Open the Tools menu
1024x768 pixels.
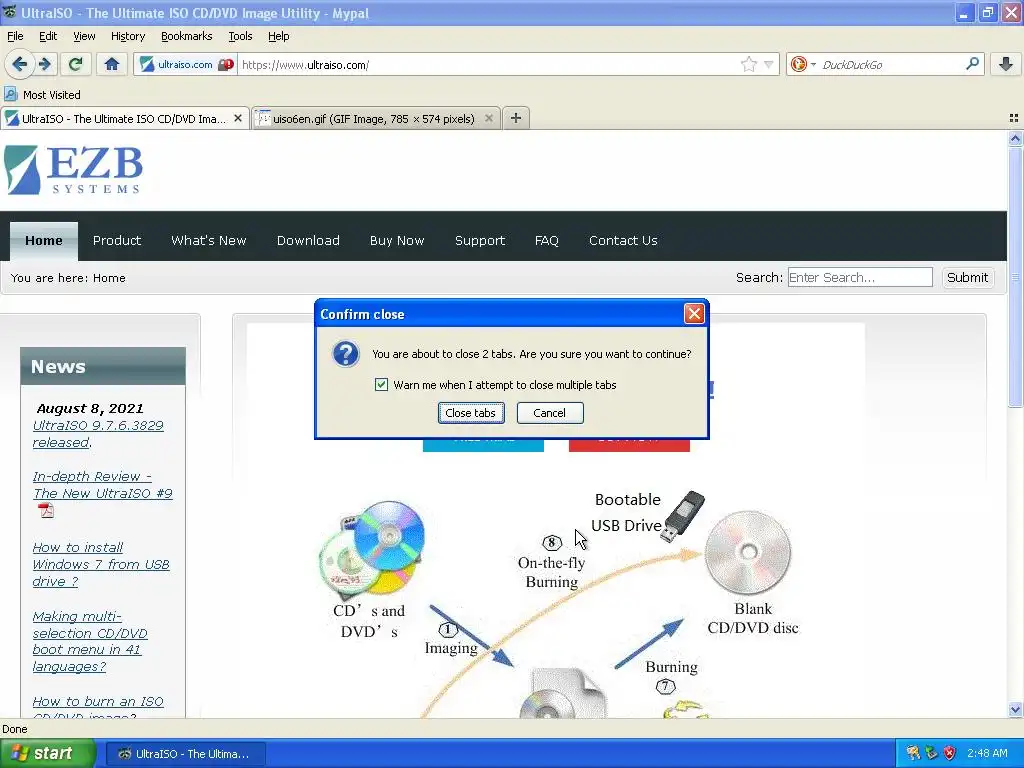(240, 36)
